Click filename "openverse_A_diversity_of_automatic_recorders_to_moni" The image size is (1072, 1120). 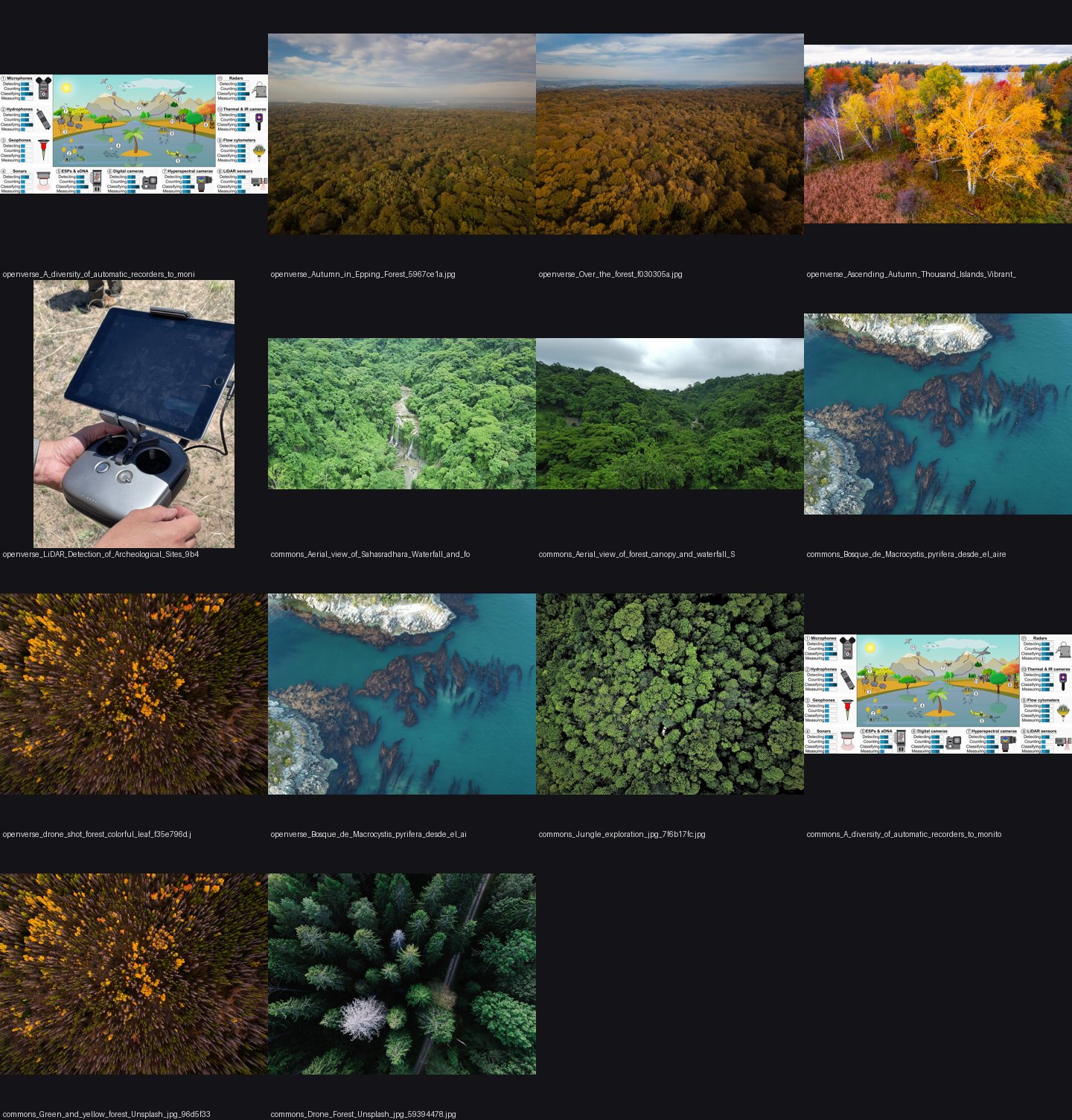point(99,274)
